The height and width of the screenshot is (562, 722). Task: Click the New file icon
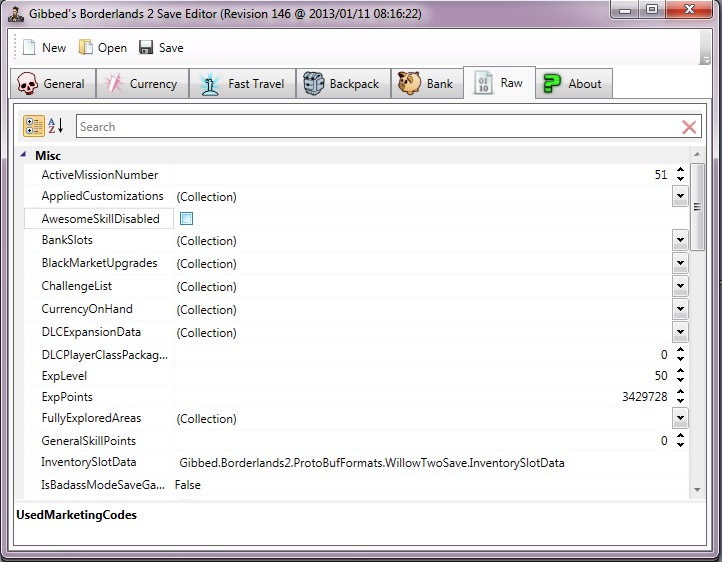29,47
